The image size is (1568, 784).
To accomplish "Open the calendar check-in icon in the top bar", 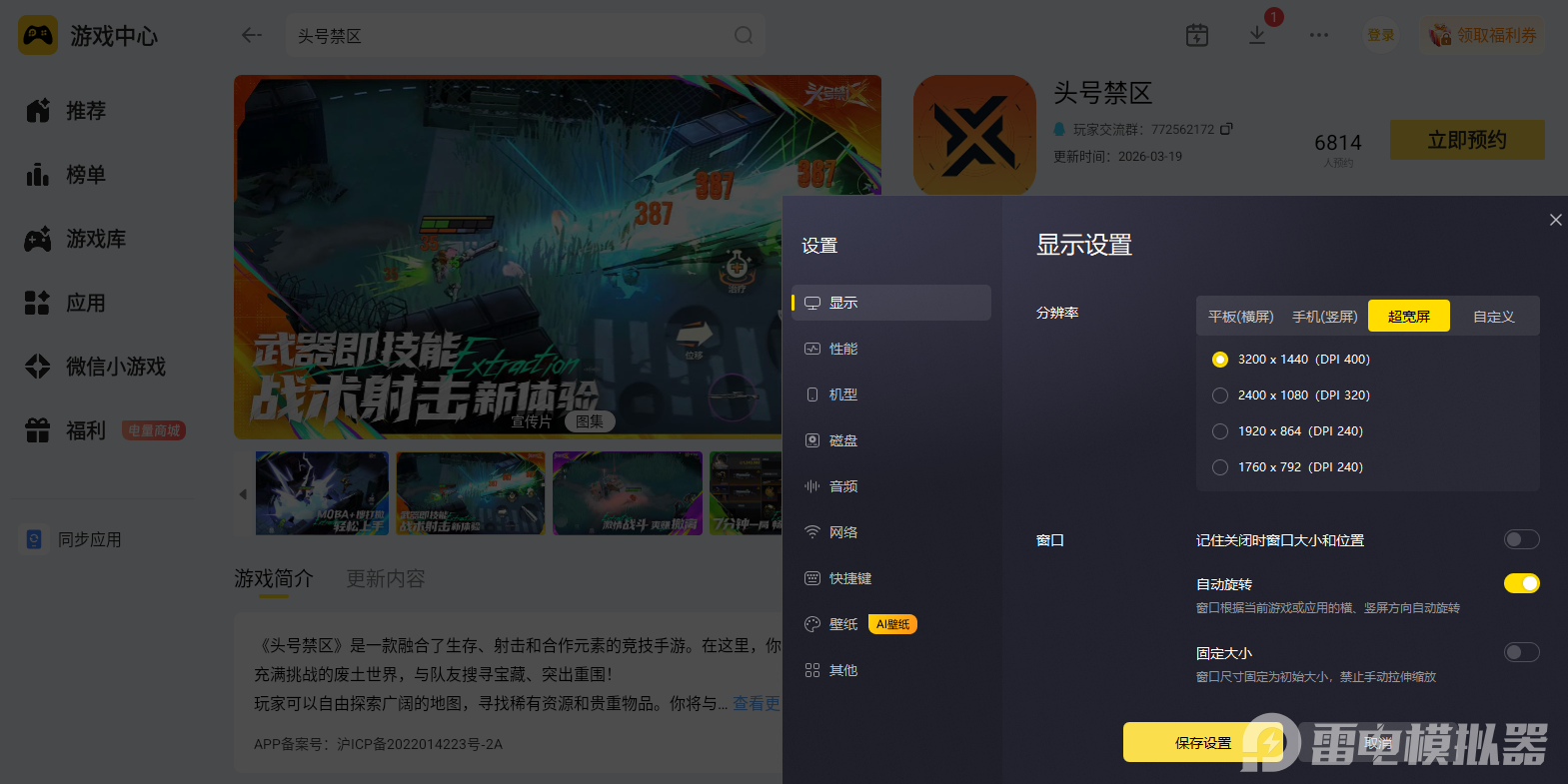I will (x=1197, y=35).
